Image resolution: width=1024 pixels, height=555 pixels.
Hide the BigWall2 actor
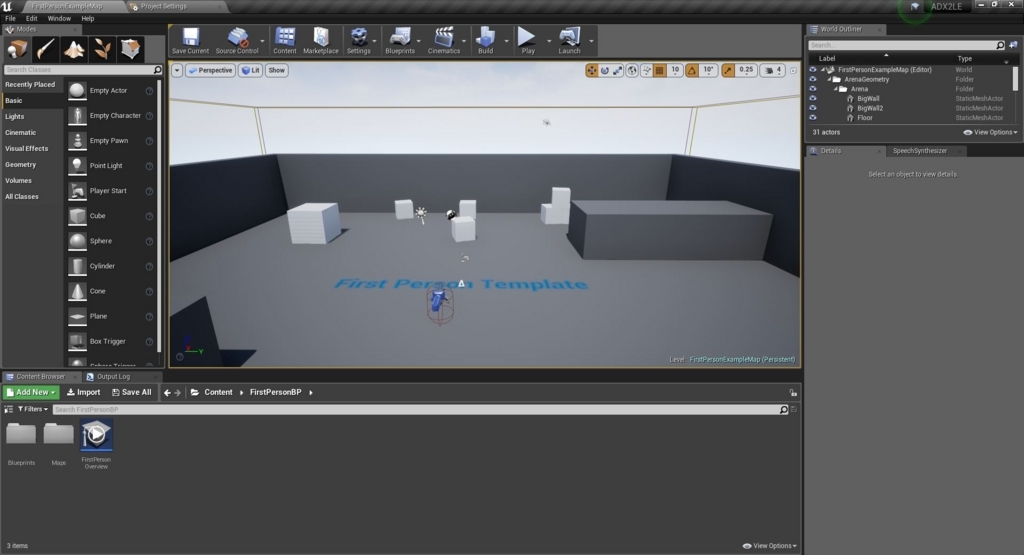(x=813, y=108)
